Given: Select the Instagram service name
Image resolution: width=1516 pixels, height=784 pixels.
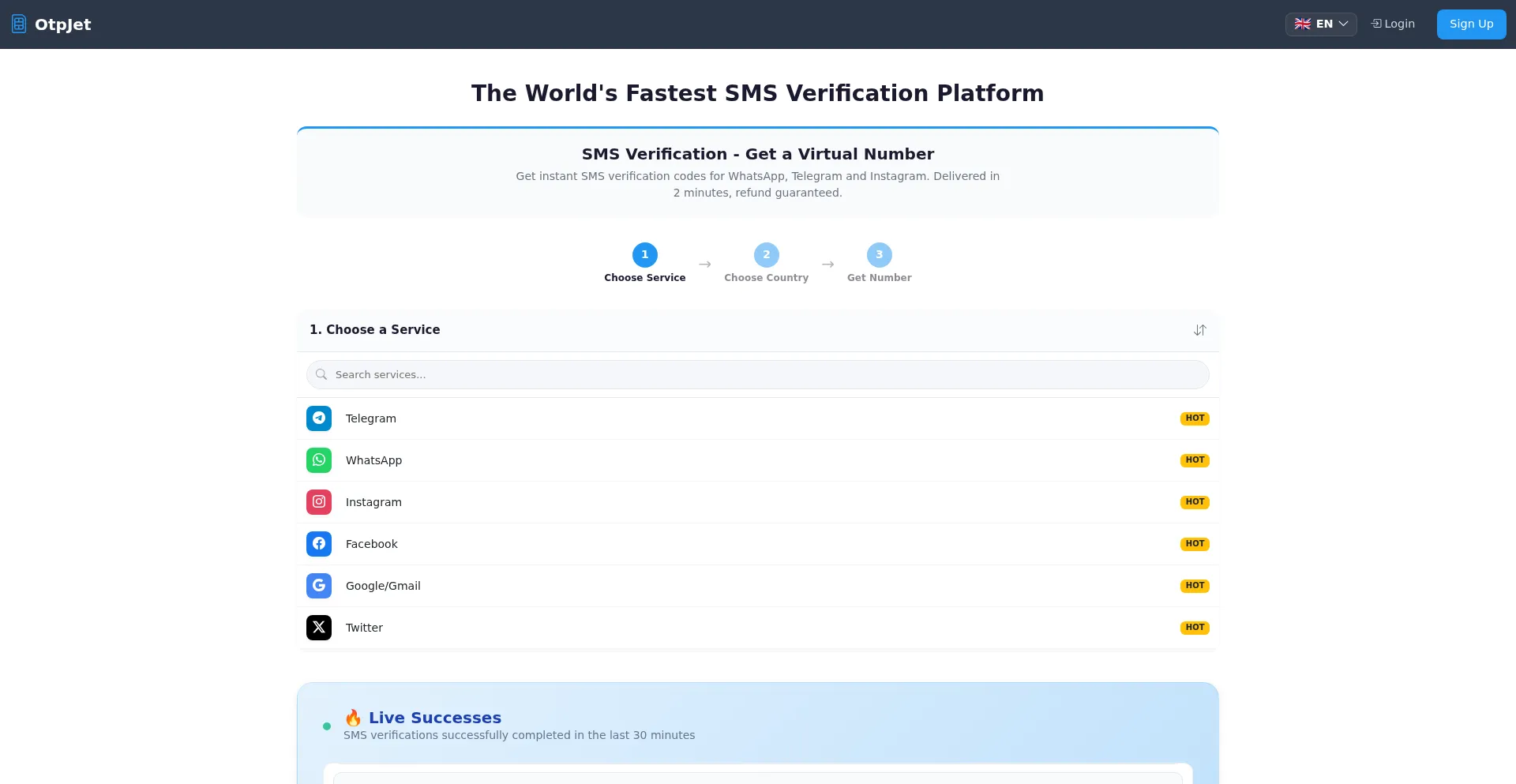Looking at the screenshot, I should (x=373, y=502).
